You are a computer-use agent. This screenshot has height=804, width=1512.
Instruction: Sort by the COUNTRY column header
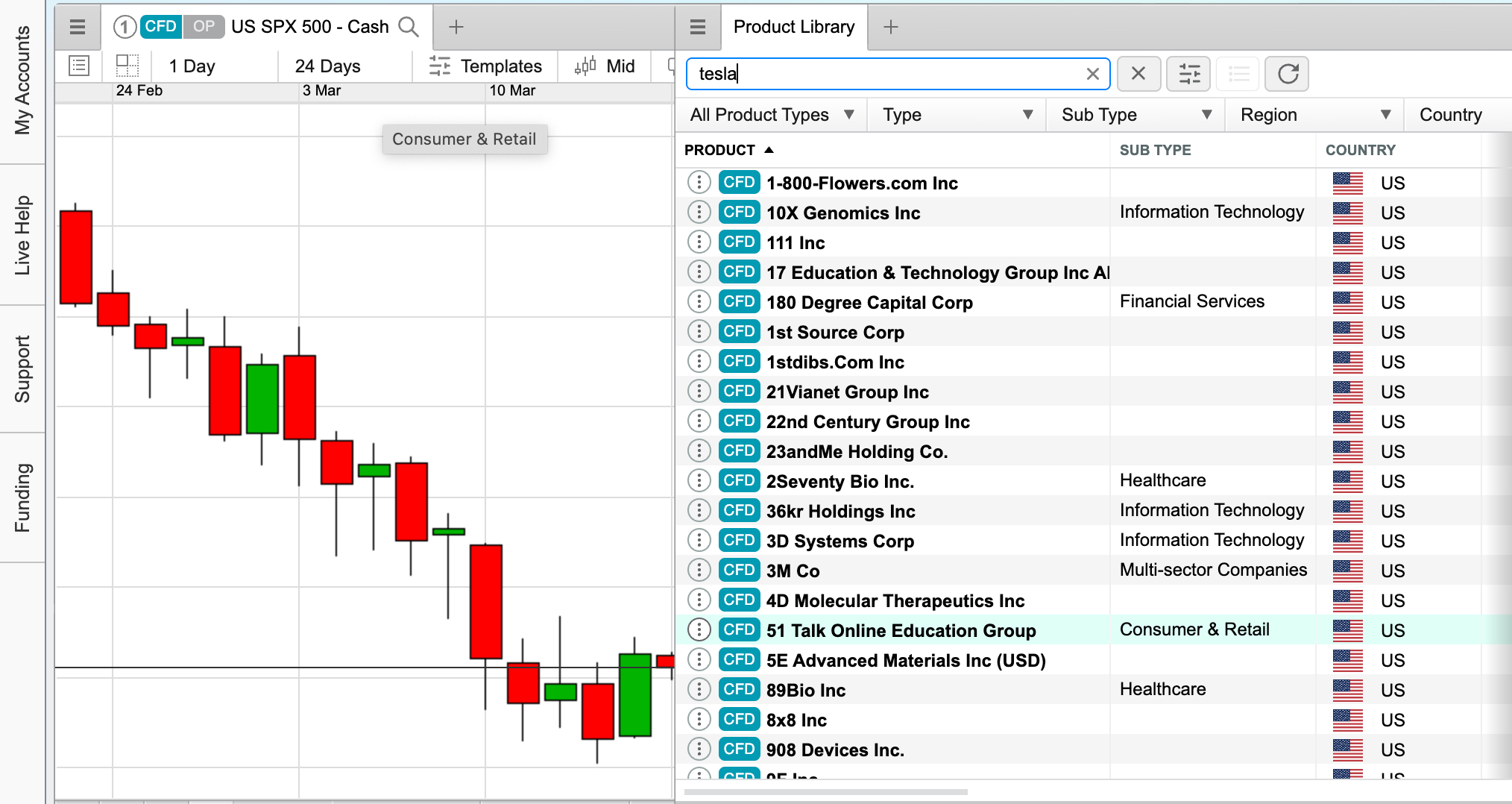(x=1360, y=150)
